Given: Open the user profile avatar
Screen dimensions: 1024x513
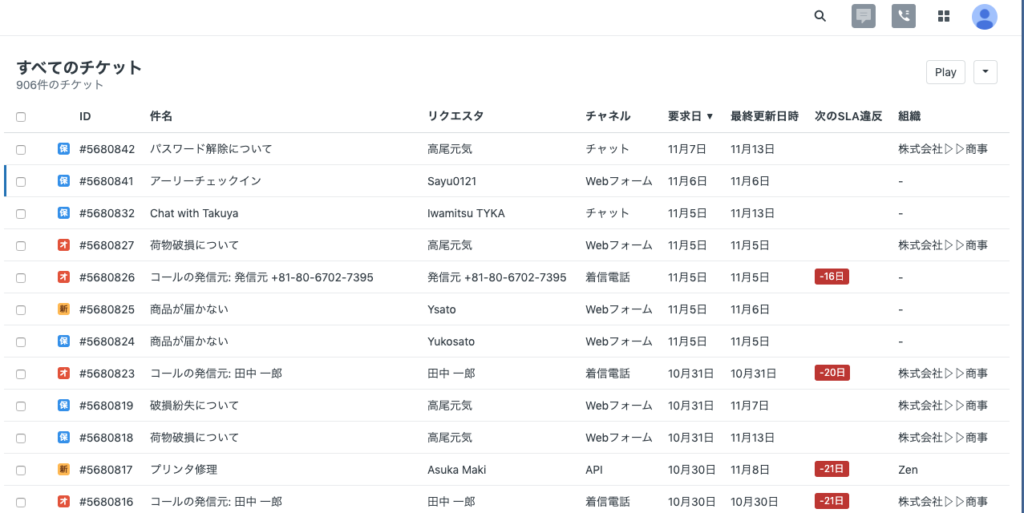Looking at the screenshot, I should coord(984,16).
